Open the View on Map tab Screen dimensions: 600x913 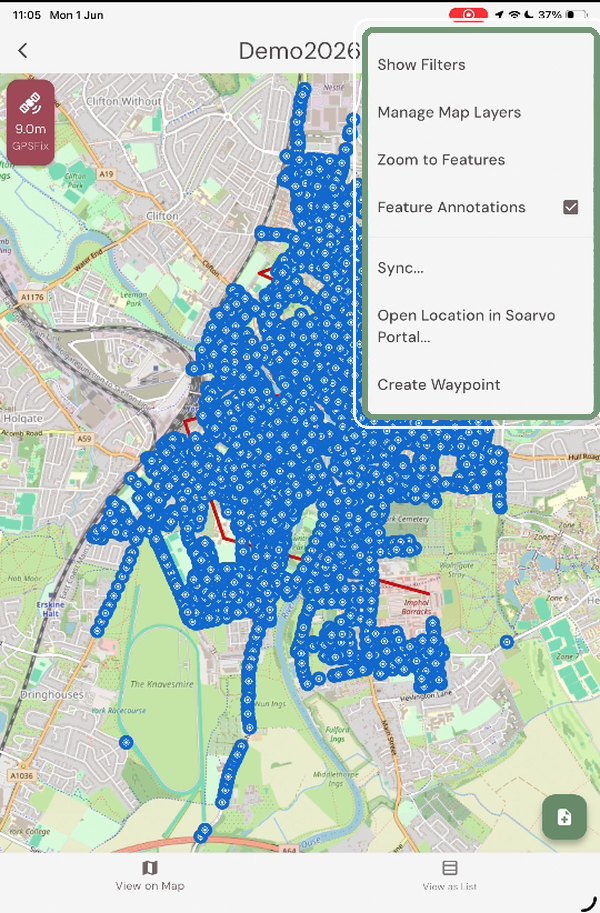point(150,876)
